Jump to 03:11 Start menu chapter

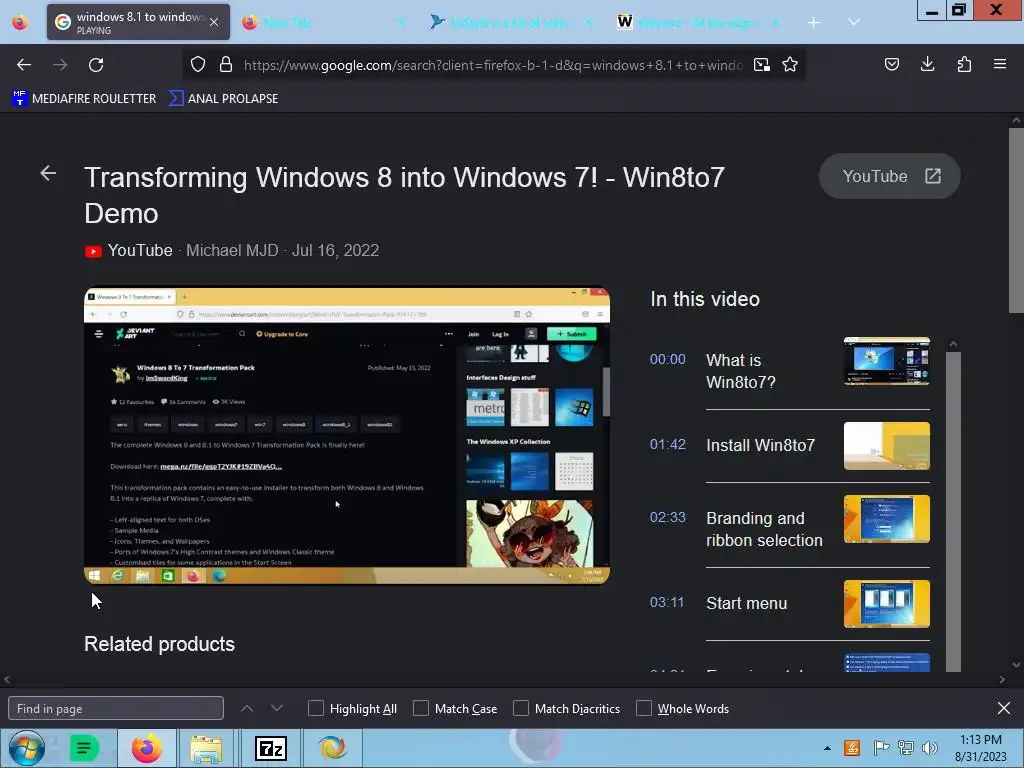(x=789, y=603)
